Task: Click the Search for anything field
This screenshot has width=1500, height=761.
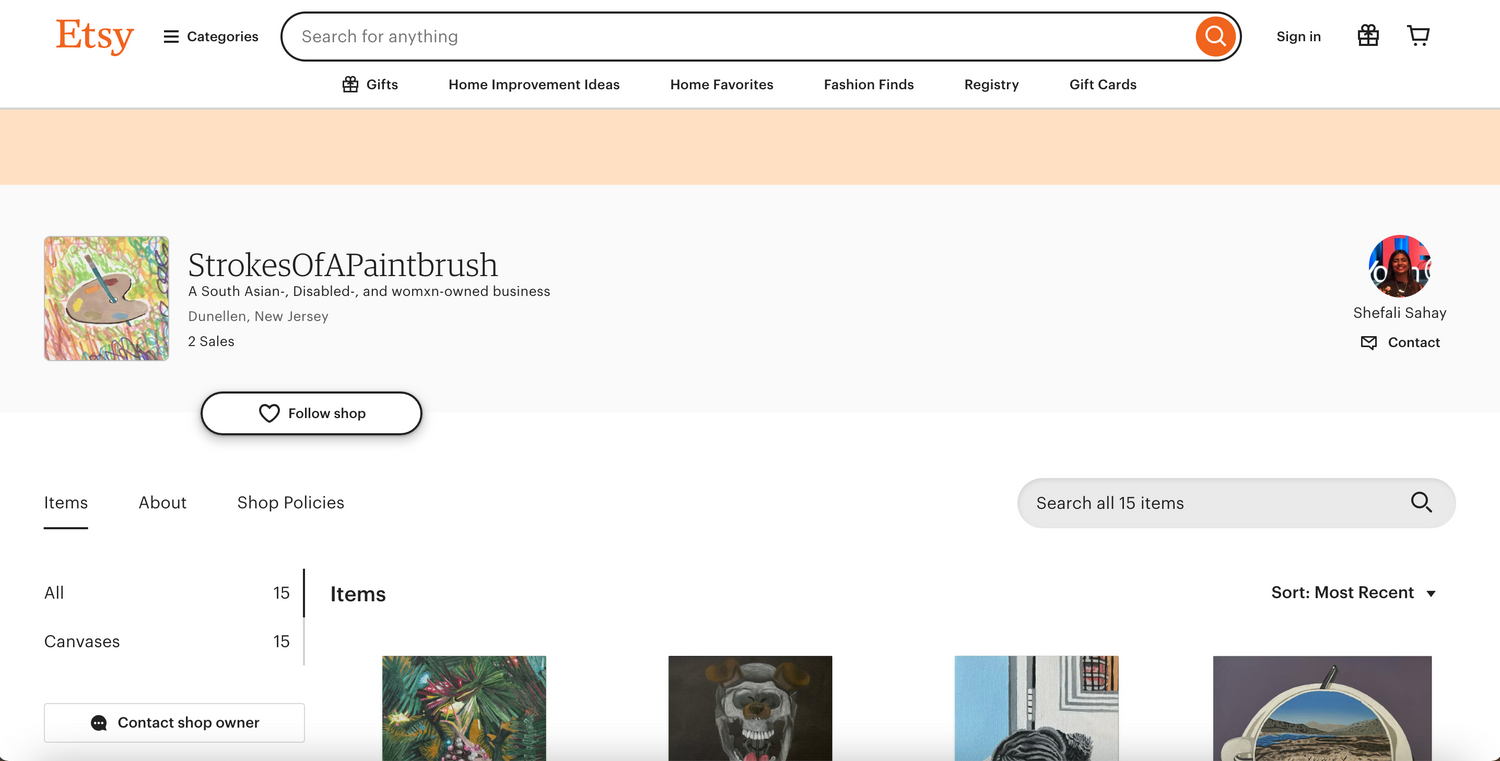Action: [740, 37]
